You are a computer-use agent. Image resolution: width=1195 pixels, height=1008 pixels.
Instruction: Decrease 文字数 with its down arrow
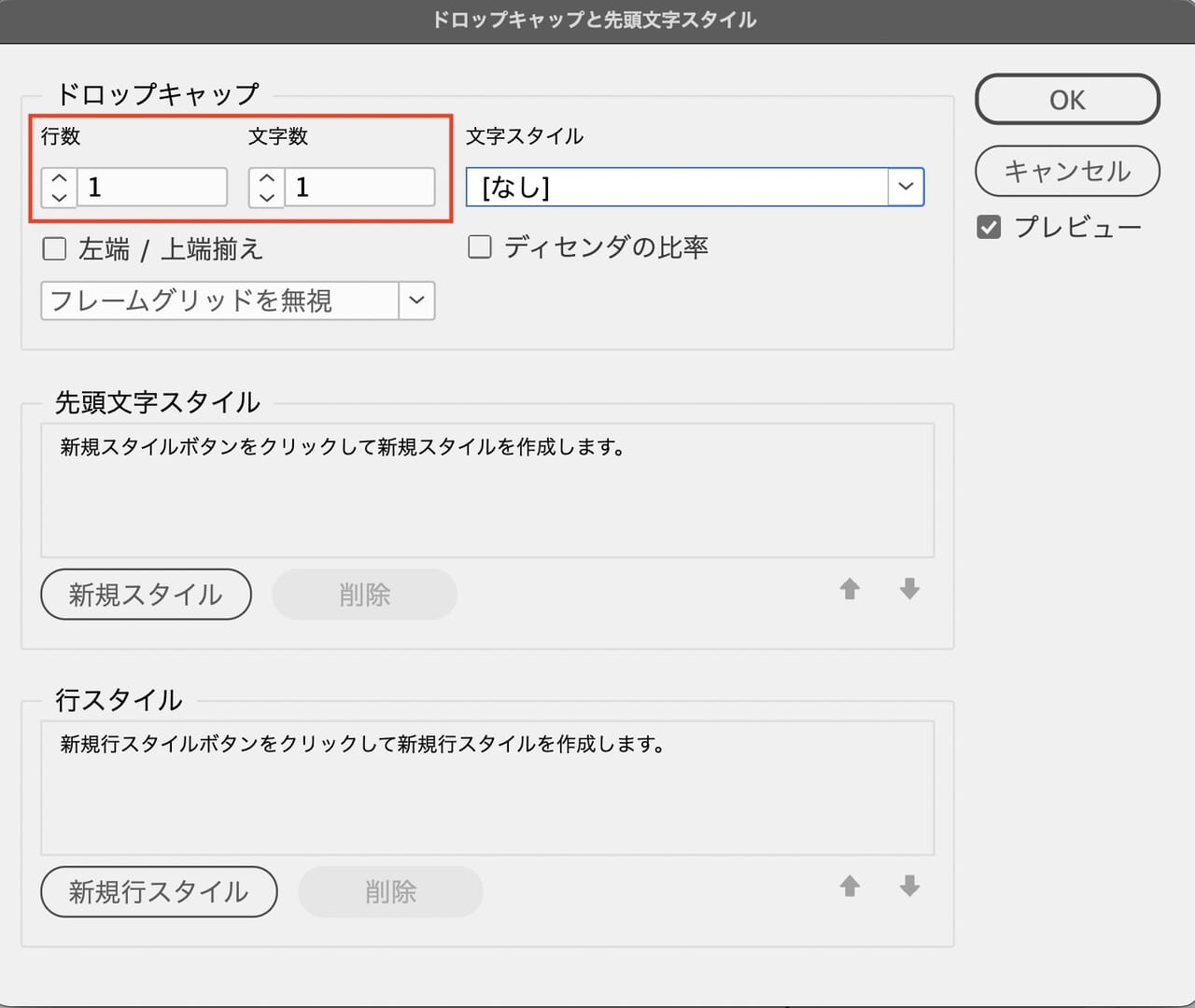266,197
